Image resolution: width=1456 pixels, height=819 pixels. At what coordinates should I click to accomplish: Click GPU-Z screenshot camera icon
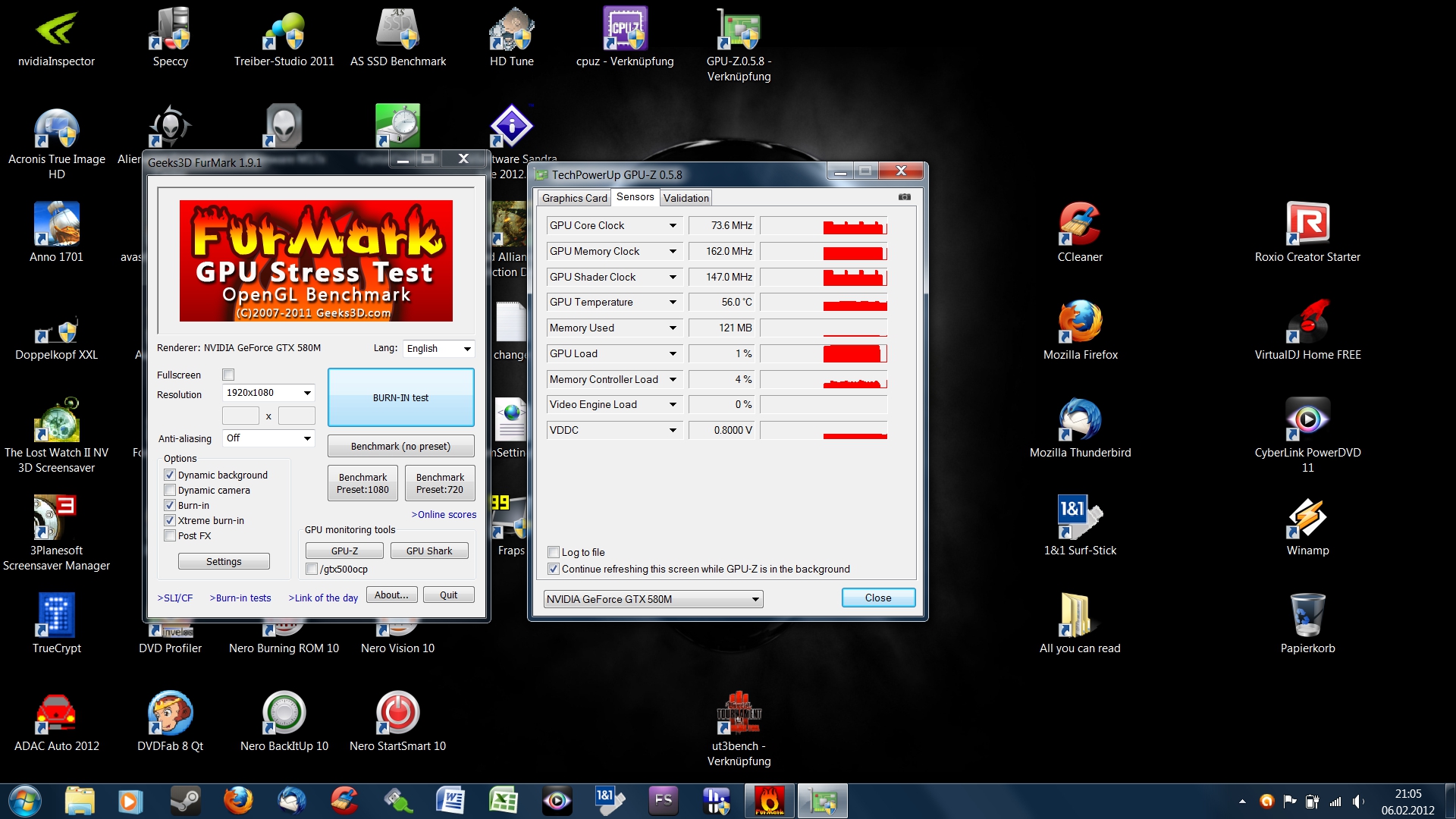coord(905,197)
